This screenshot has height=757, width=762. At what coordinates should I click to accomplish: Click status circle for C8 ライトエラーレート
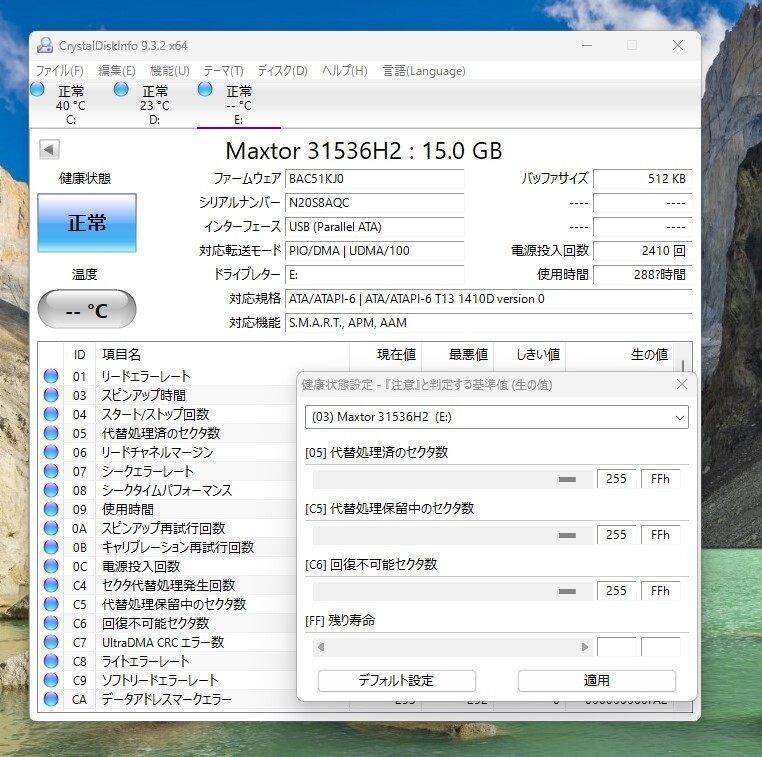[x=51, y=661]
